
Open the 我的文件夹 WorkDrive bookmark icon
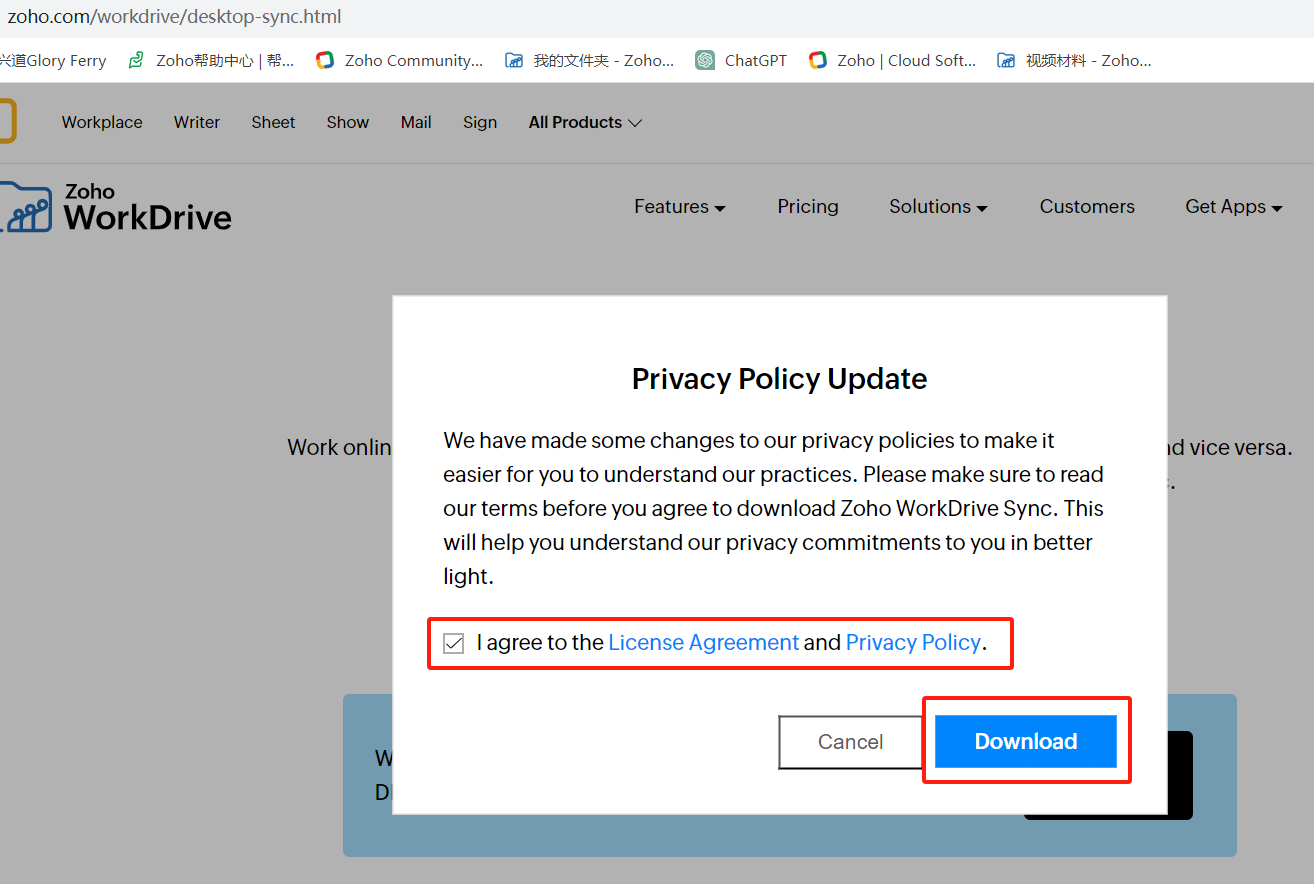pos(514,60)
